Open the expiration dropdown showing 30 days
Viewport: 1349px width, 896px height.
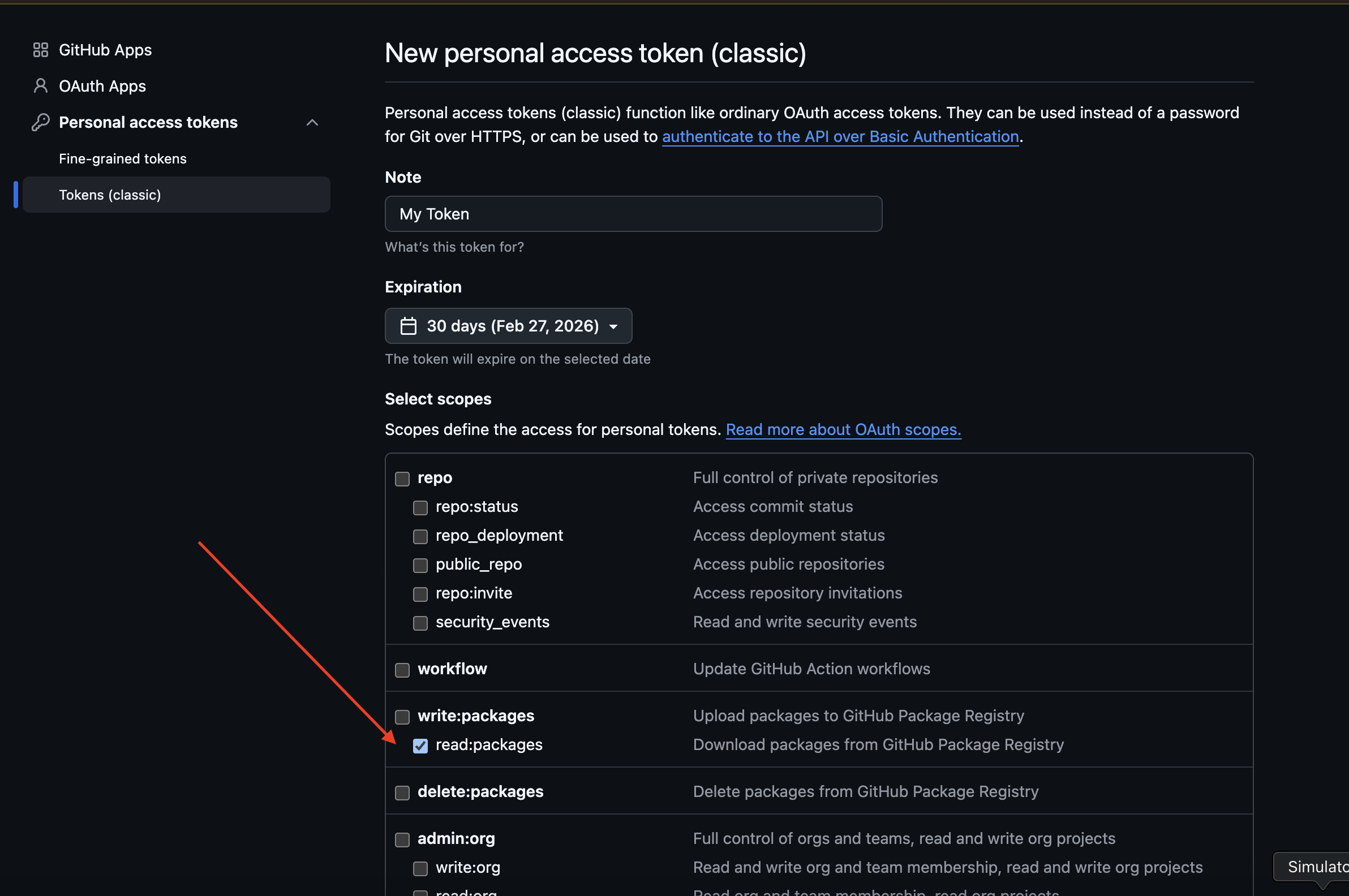point(508,326)
